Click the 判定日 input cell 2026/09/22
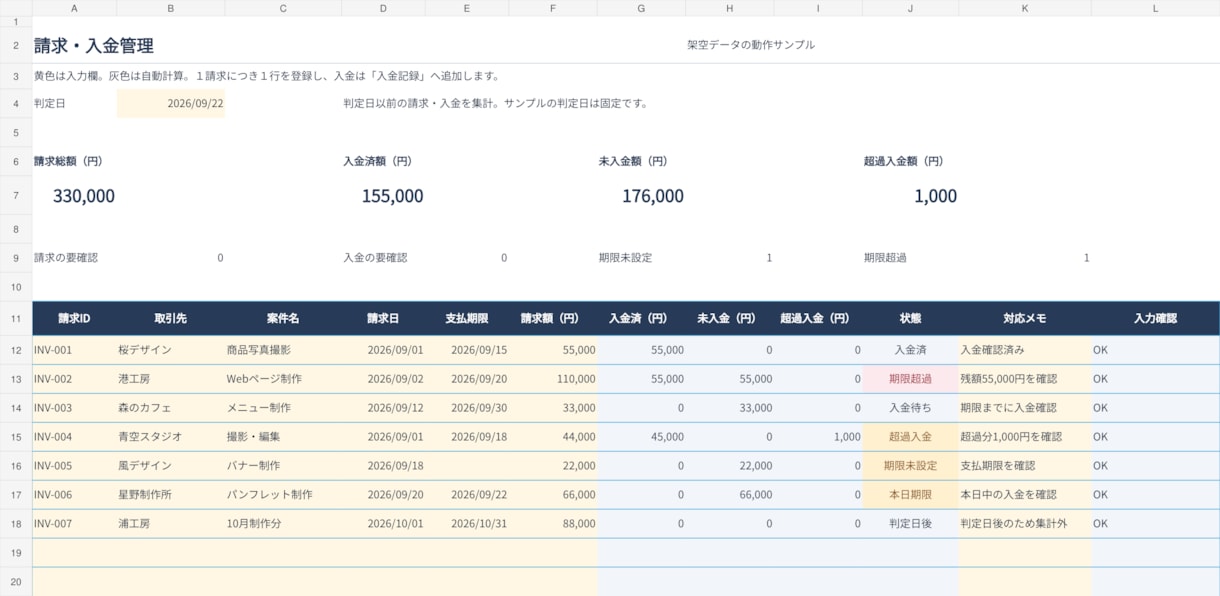The image size is (1220, 596). coord(171,103)
